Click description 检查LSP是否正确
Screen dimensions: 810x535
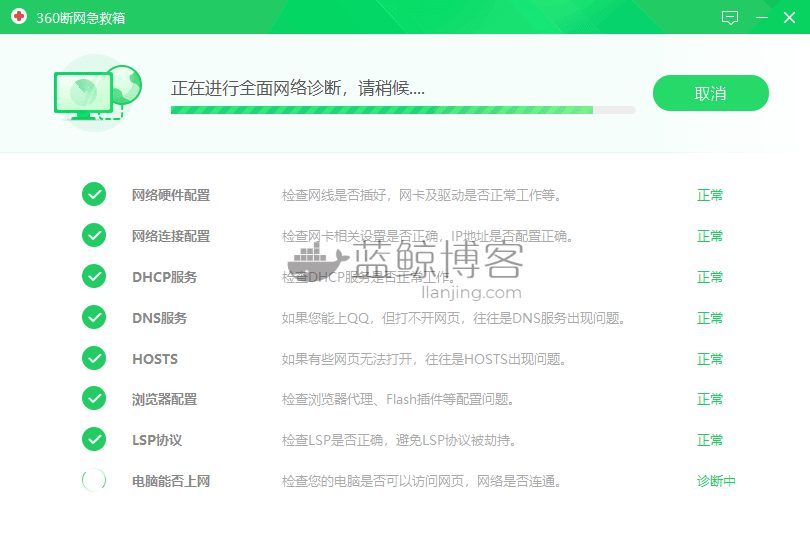pyautogui.click(x=399, y=440)
